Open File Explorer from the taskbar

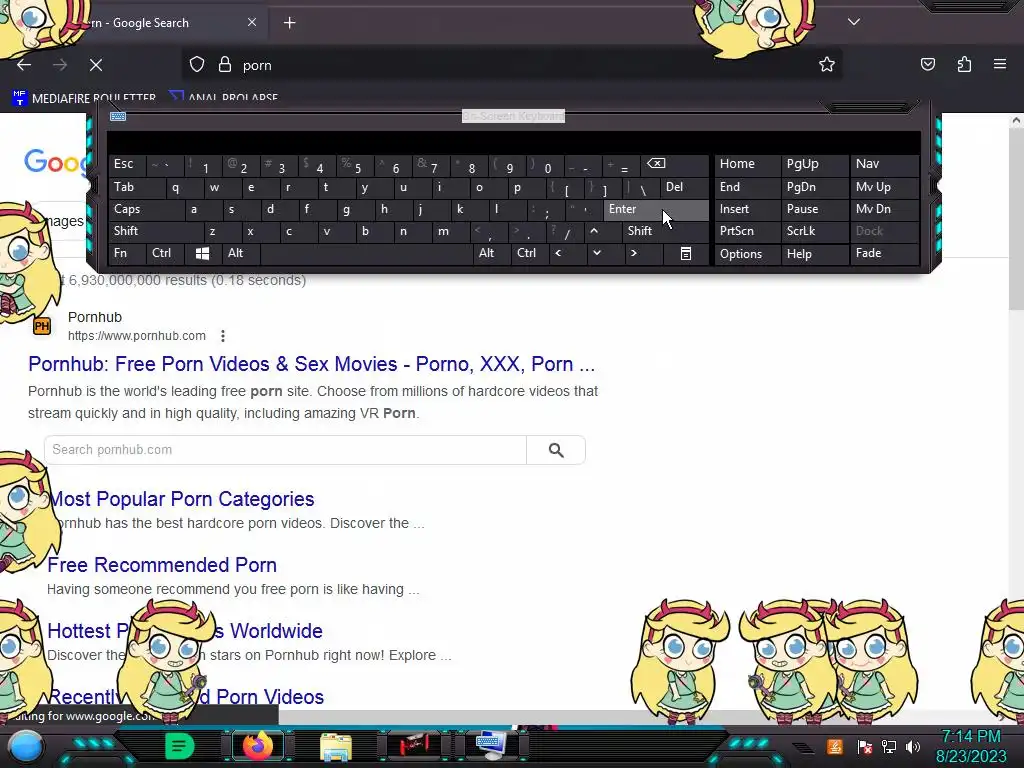pos(336,747)
